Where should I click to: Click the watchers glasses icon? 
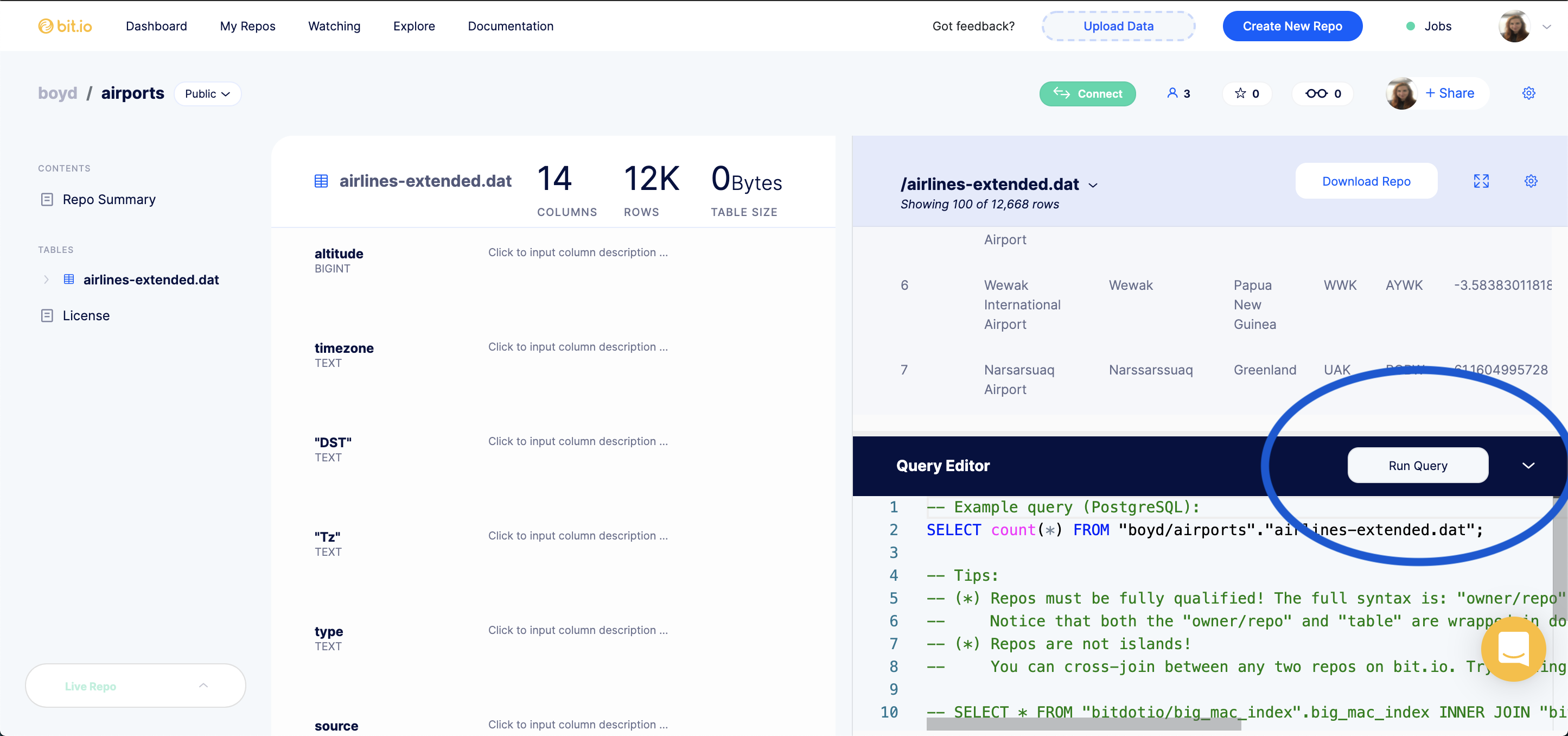(x=1316, y=93)
